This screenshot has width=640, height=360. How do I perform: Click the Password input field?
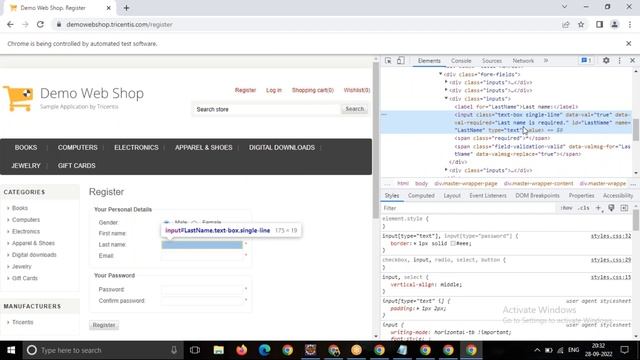click(x=203, y=289)
